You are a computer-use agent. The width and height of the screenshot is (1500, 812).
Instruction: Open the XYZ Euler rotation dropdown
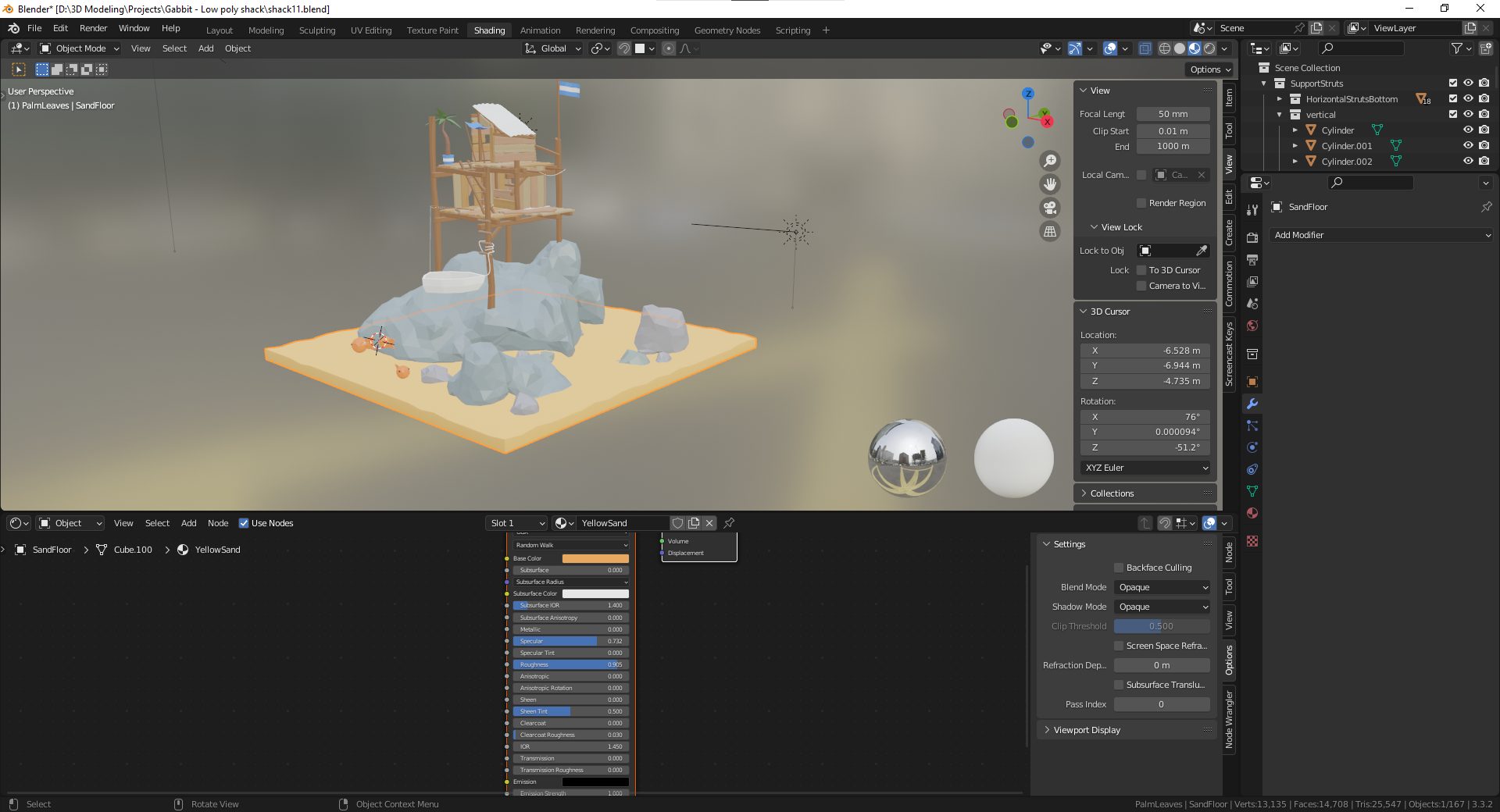(x=1145, y=468)
